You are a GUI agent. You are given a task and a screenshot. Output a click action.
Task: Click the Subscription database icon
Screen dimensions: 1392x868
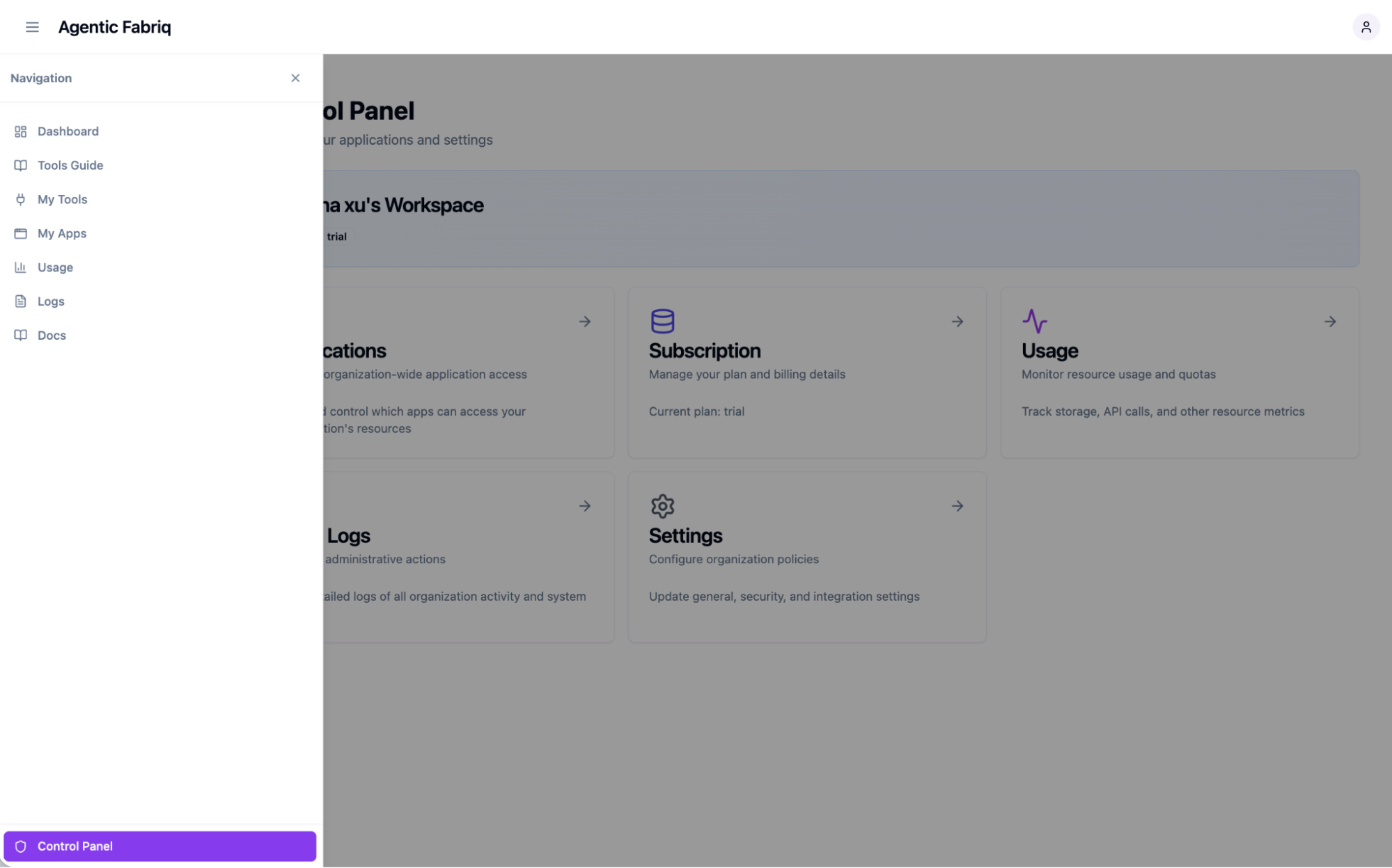point(662,321)
